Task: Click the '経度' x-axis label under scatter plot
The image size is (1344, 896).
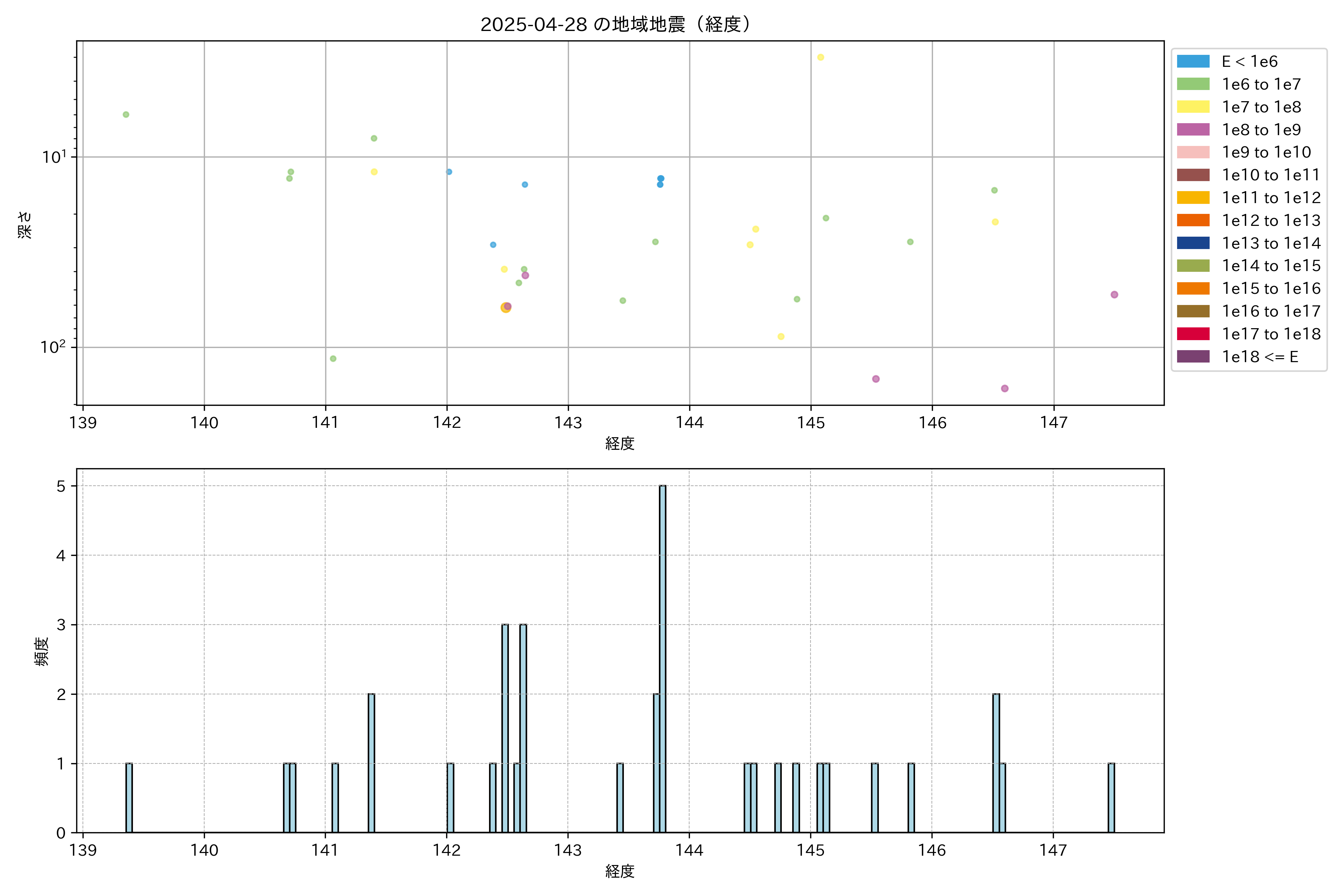Action: pos(620,444)
